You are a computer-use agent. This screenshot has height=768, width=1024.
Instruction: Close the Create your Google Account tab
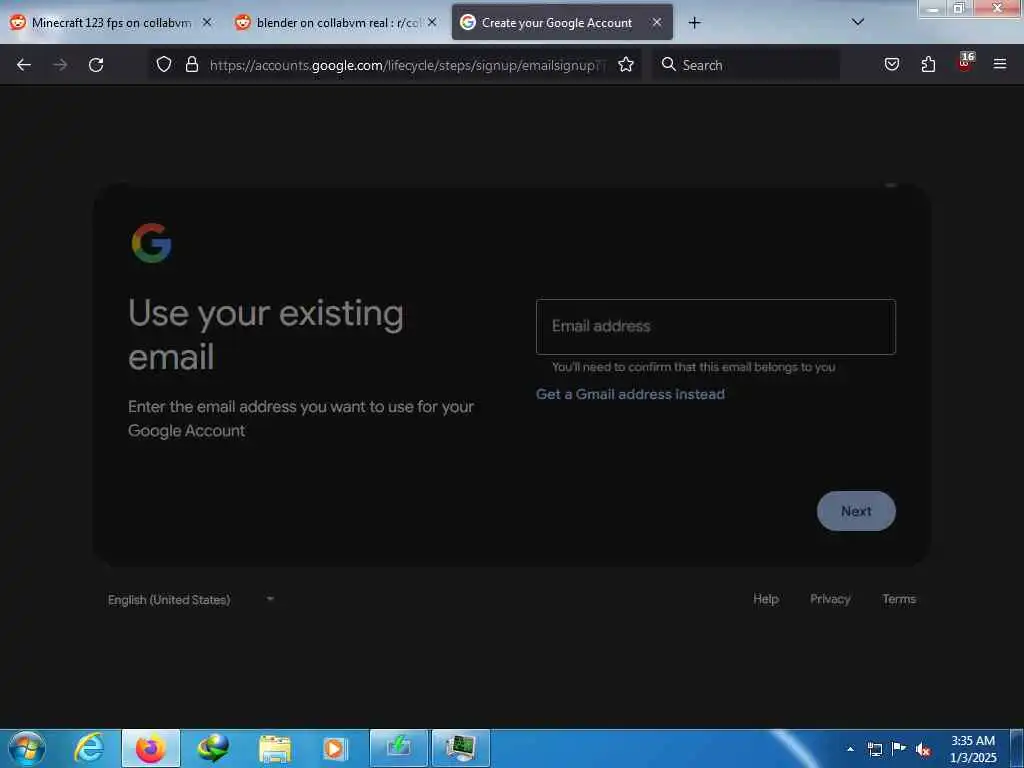(656, 22)
